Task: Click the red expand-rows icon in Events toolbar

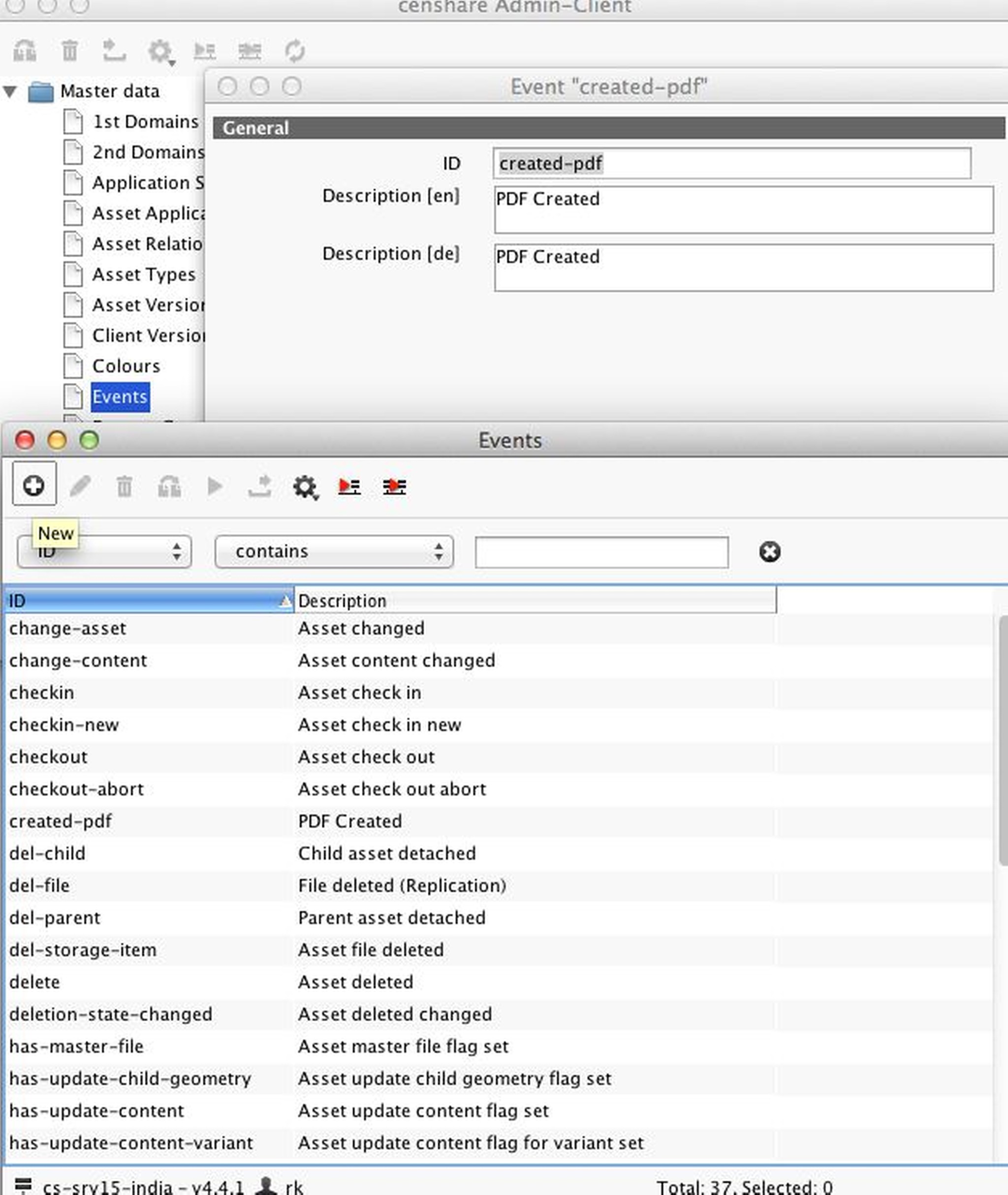Action: pos(349,487)
